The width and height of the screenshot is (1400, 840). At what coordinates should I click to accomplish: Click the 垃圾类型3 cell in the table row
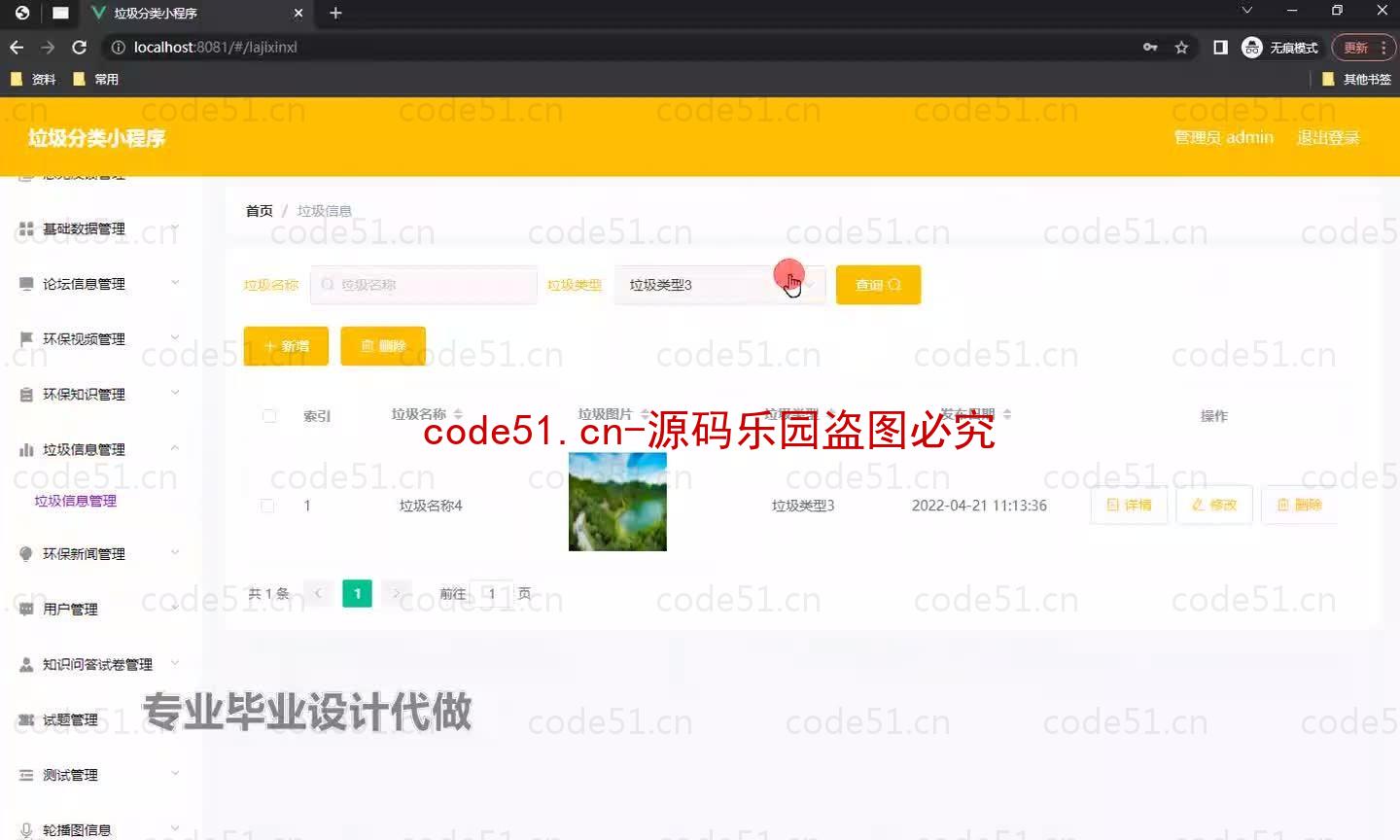(803, 506)
